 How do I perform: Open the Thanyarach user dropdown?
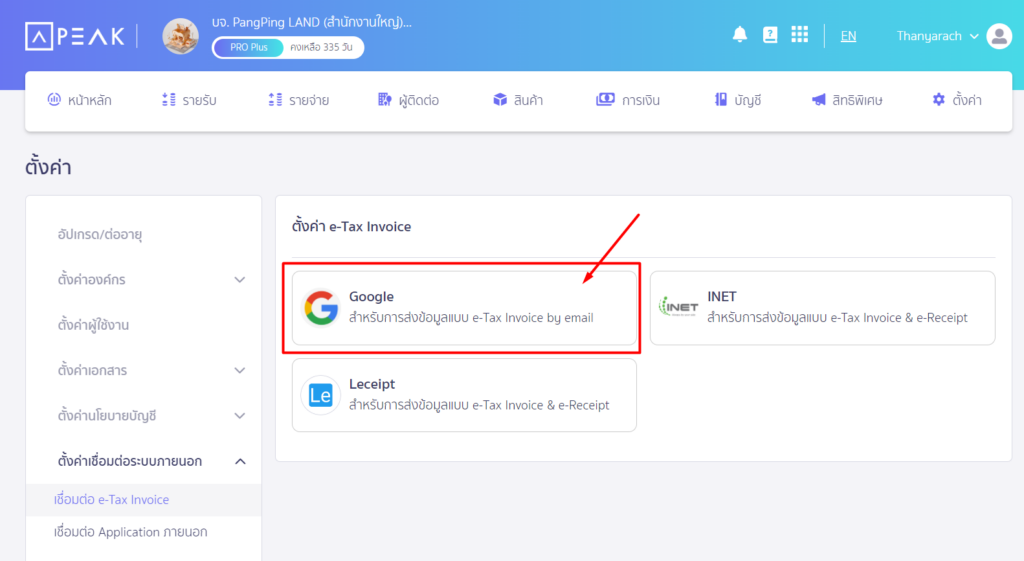tap(937, 36)
